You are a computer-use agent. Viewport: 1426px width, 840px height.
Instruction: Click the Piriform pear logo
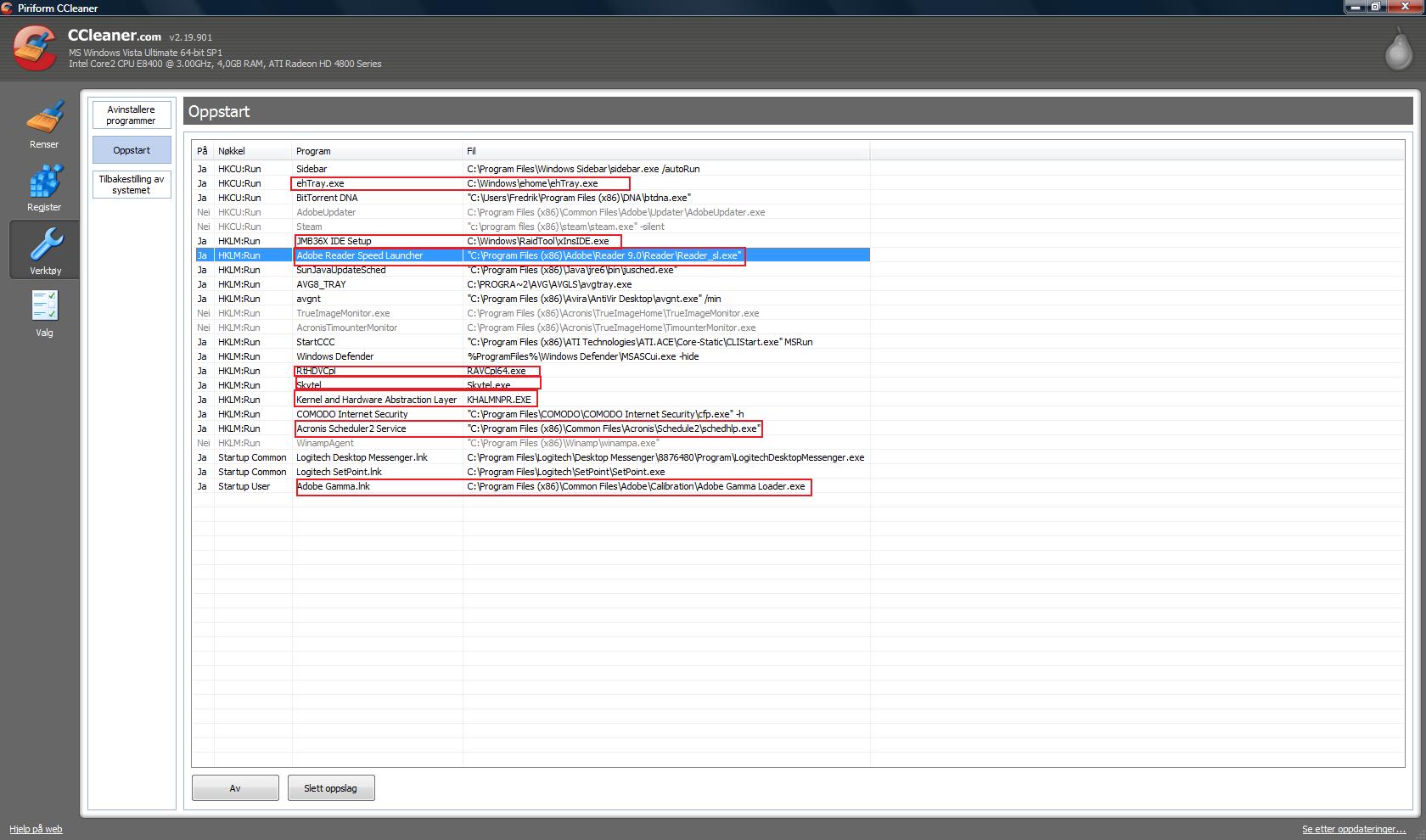coord(1399,48)
